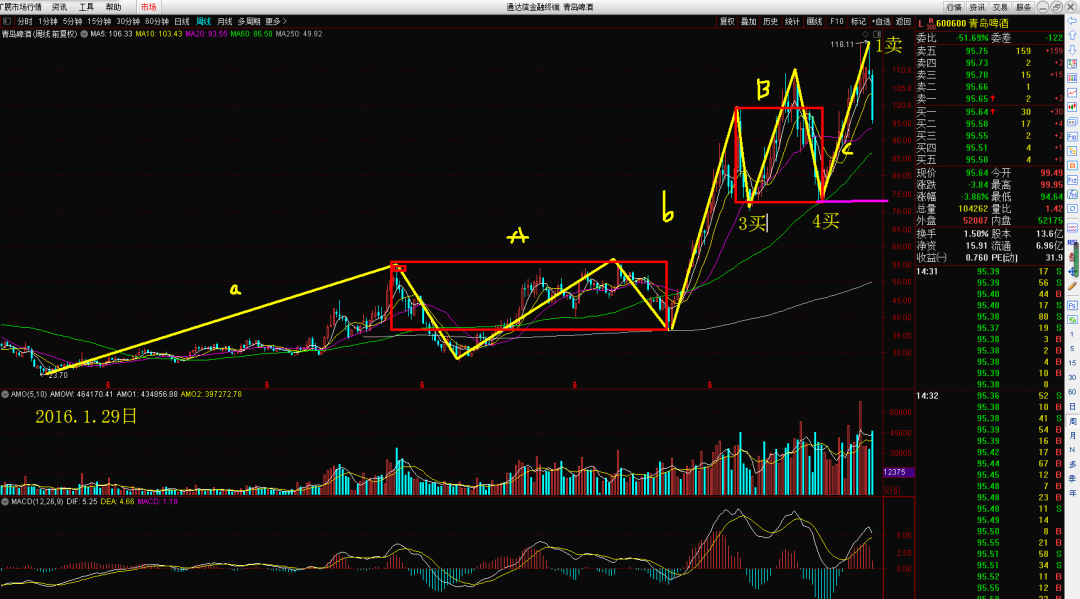Select the 1分钟 period tab
This screenshot has width=1080, height=599.
(48, 22)
